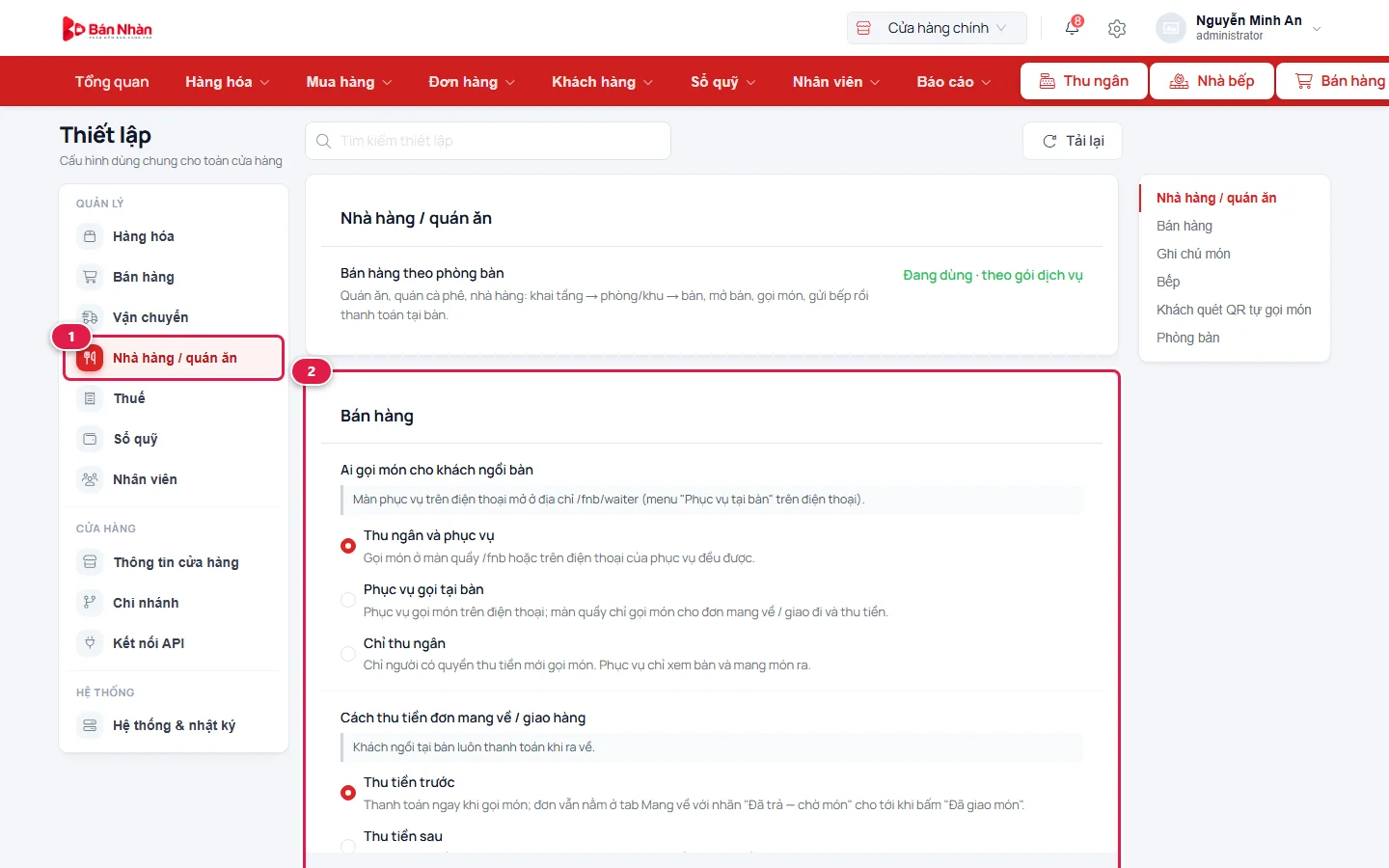Select the Nhân viên people icon in the sidebar
This screenshot has width=1389, height=868.
point(90,479)
